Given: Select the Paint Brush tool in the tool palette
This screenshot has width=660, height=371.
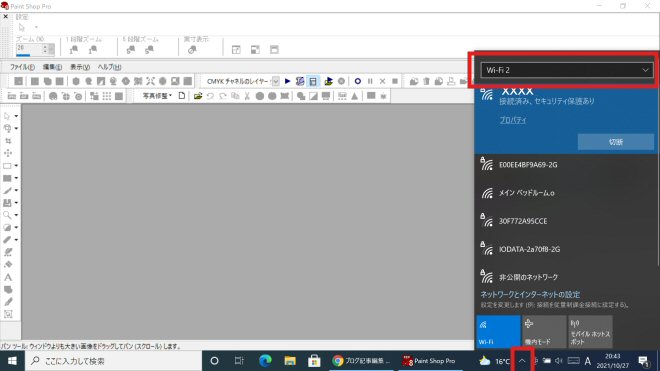Looking at the screenshot, I should 7,190.
